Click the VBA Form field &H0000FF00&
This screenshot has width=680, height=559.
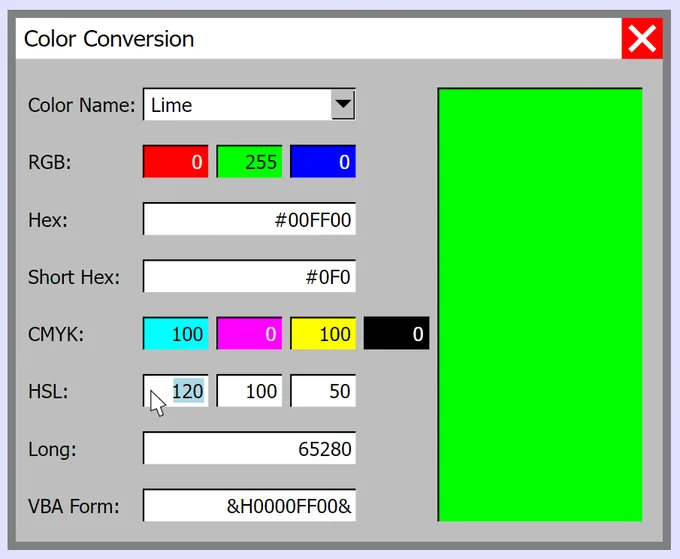click(249, 505)
